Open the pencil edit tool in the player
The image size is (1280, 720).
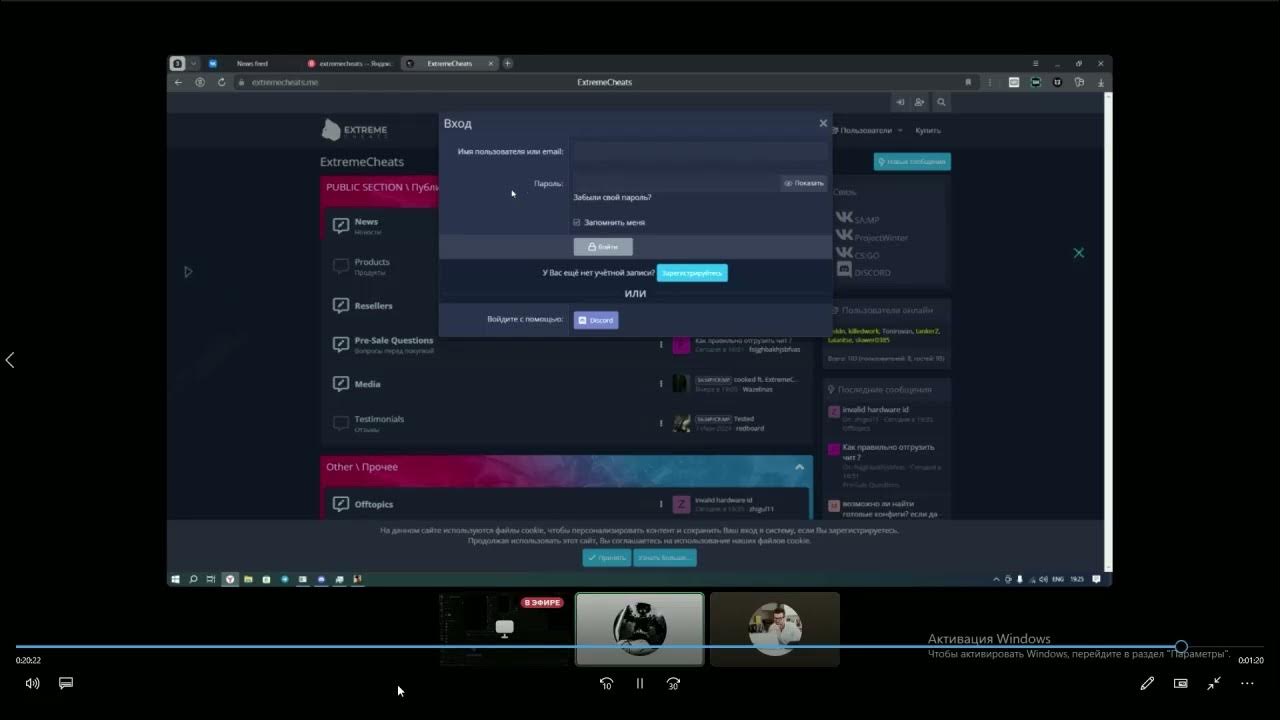(1147, 683)
